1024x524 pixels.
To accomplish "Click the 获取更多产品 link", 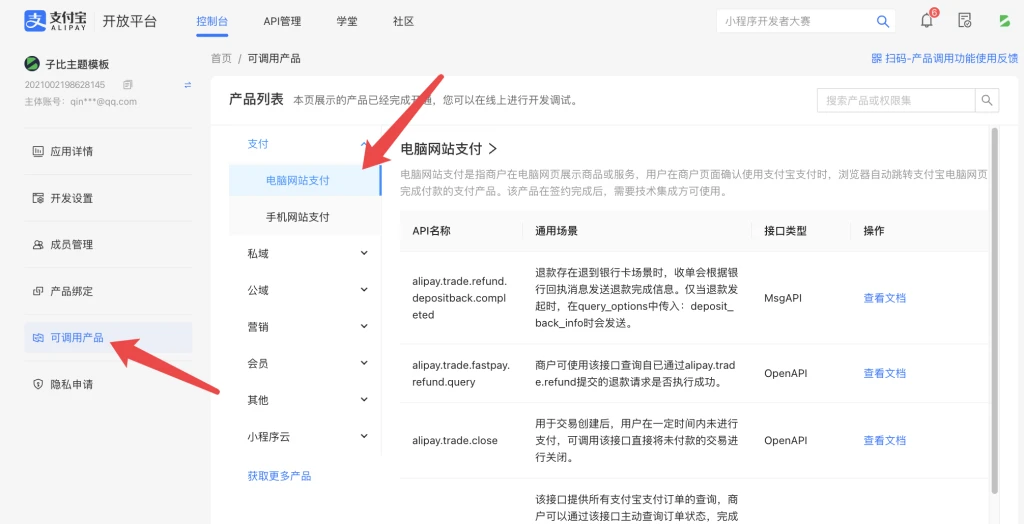I will [279, 476].
